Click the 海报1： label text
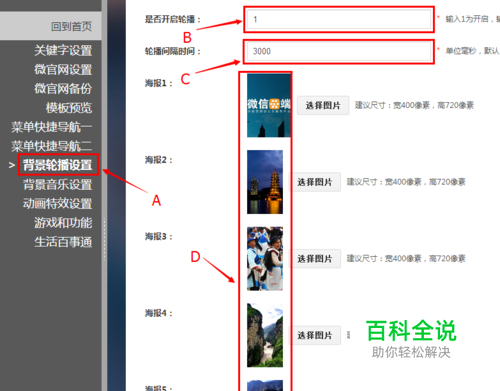500x391 pixels. point(159,83)
